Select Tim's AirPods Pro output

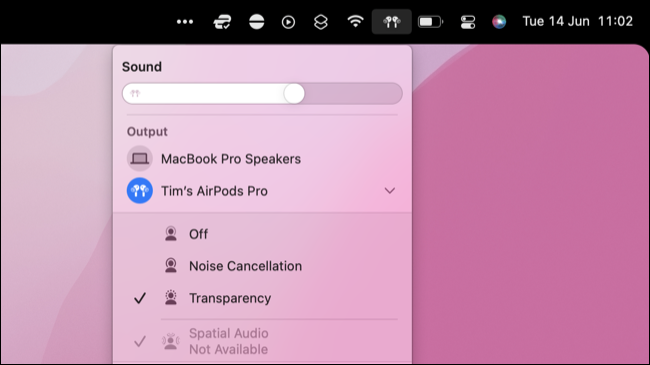coord(262,191)
